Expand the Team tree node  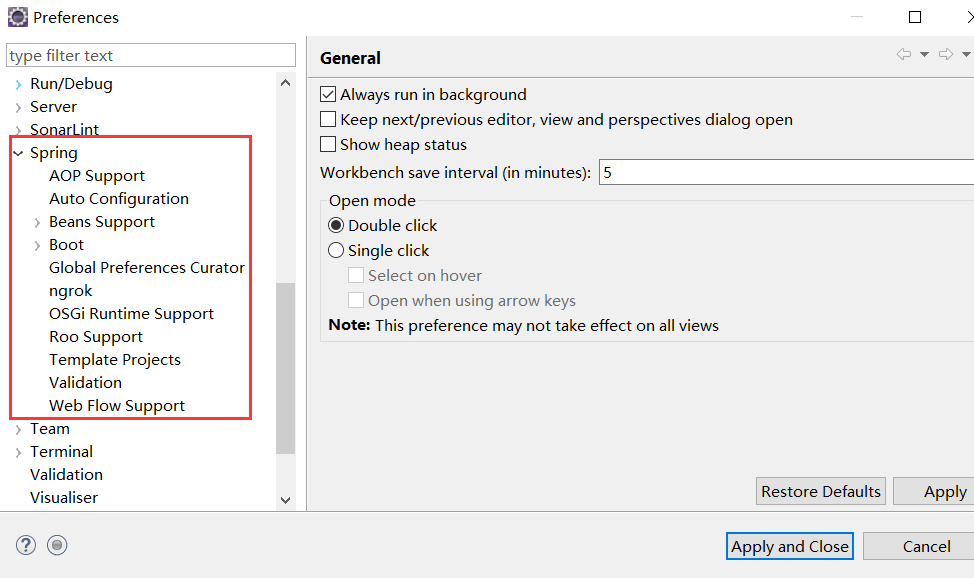coord(19,429)
